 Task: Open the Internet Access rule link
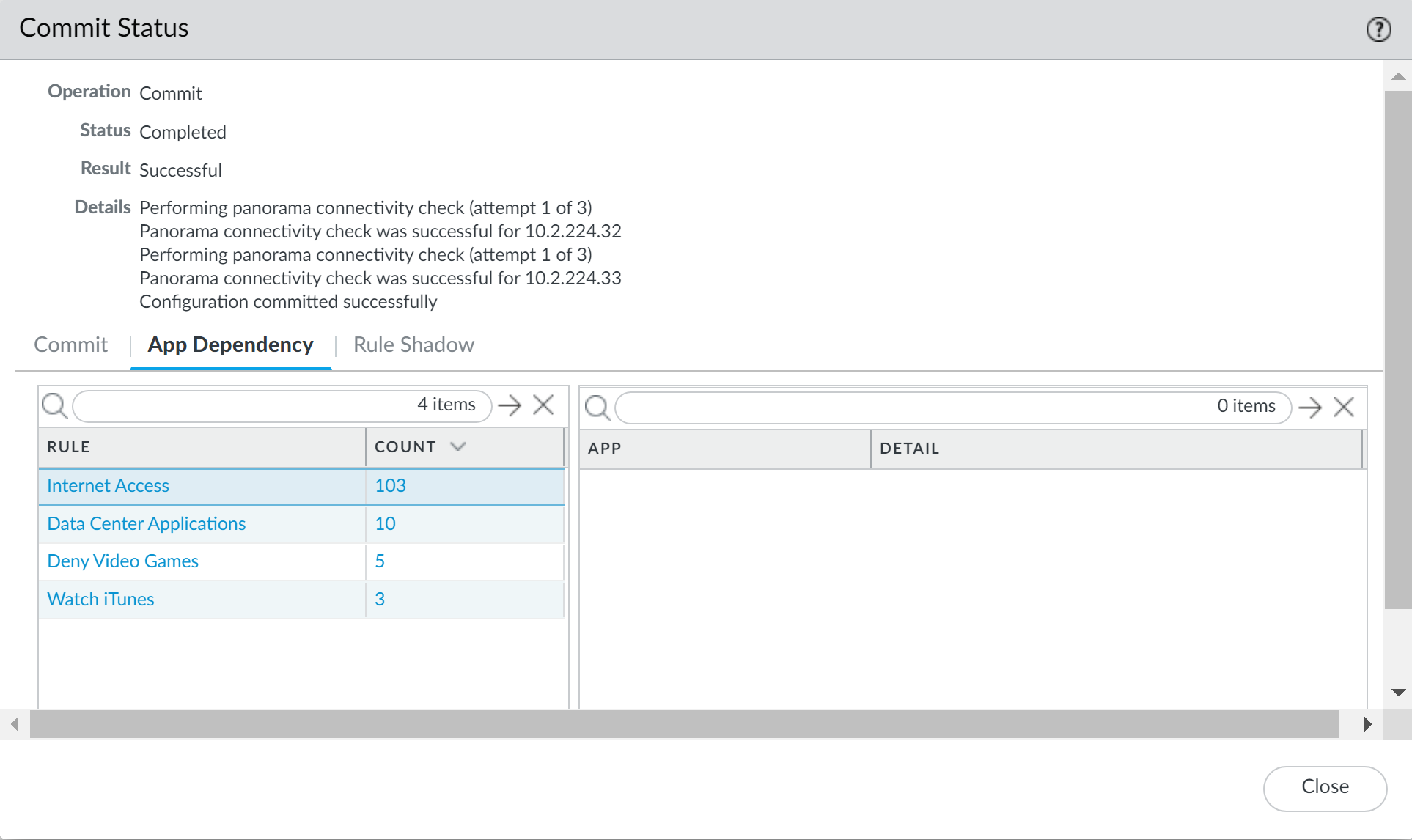[108, 486]
